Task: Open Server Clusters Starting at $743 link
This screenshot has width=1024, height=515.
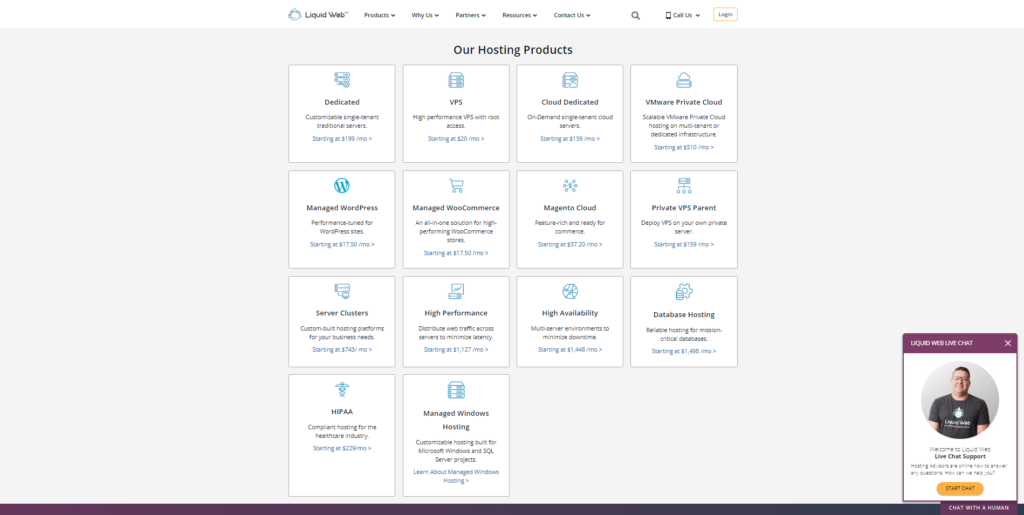Action: 342,349
